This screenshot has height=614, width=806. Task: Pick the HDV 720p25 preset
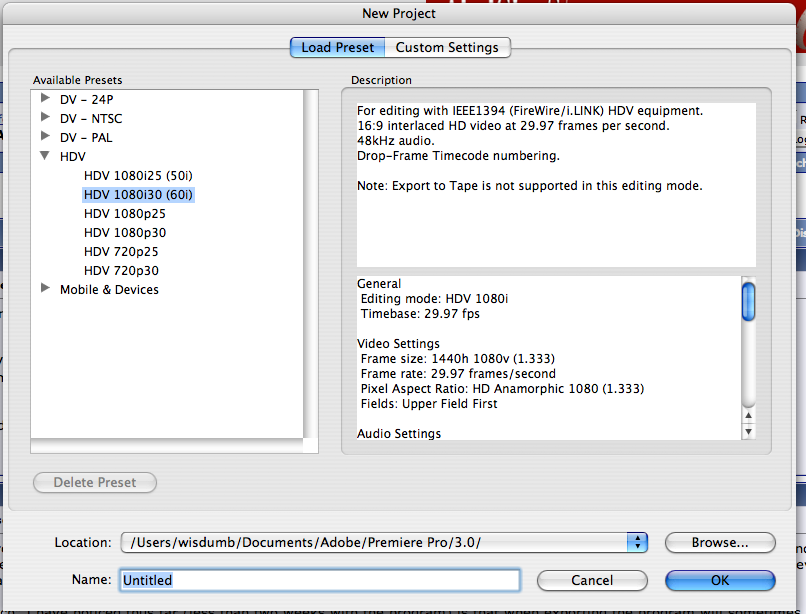[x=121, y=252]
